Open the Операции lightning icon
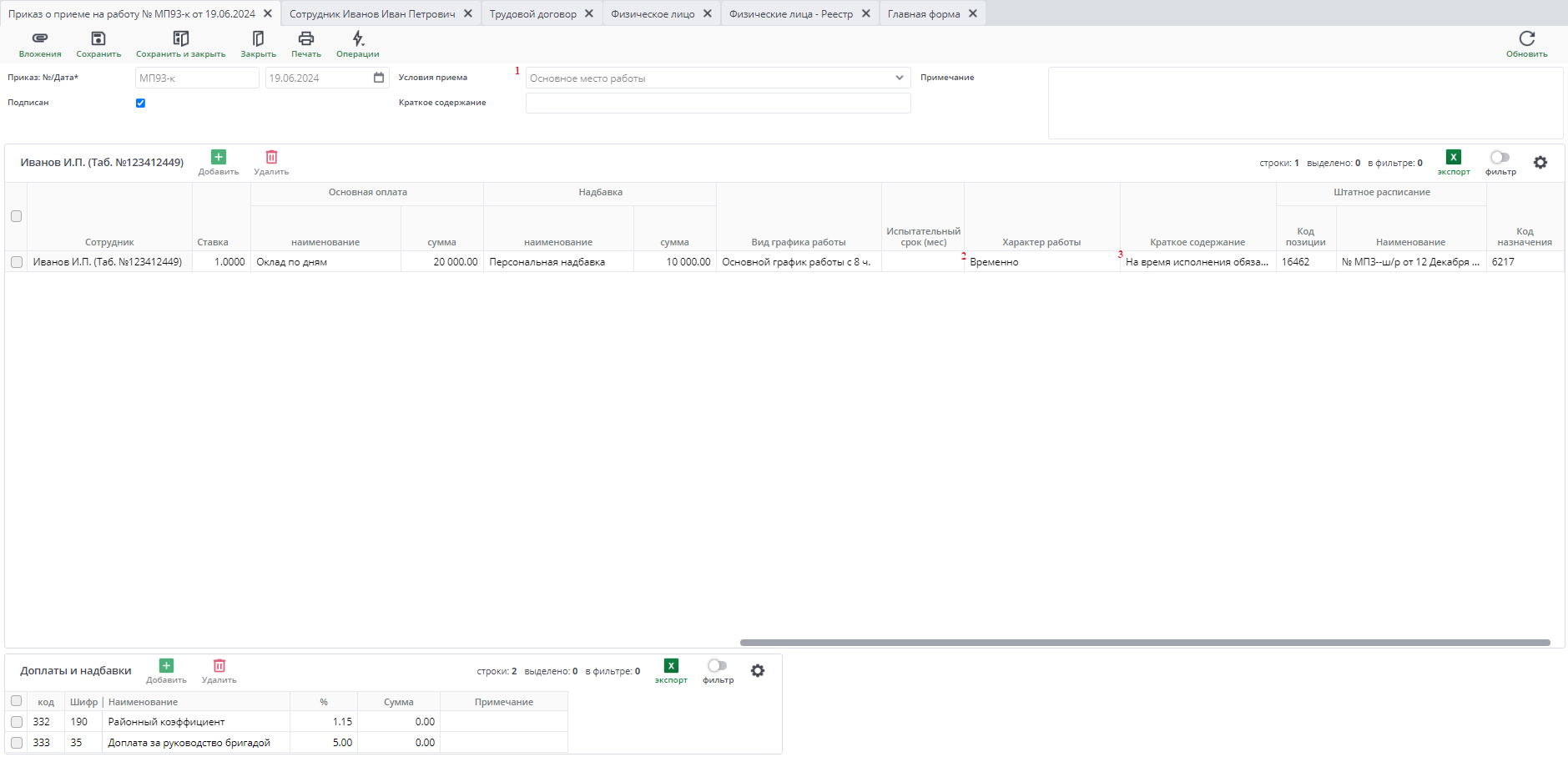The image size is (1568, 757). point(357,39)
